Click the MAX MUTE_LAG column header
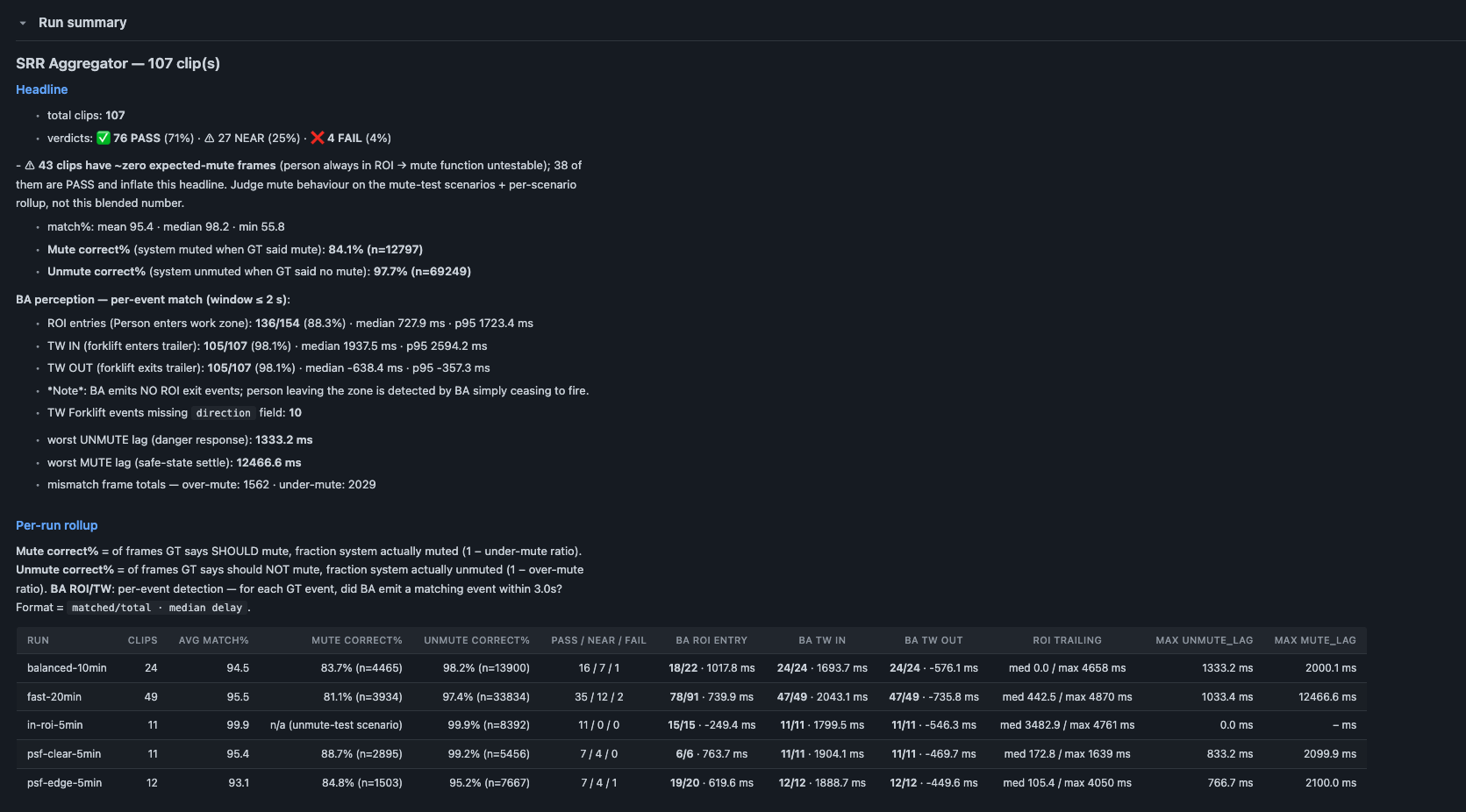The width and height of the screenshot is (1466, 812). [1315, 640]
